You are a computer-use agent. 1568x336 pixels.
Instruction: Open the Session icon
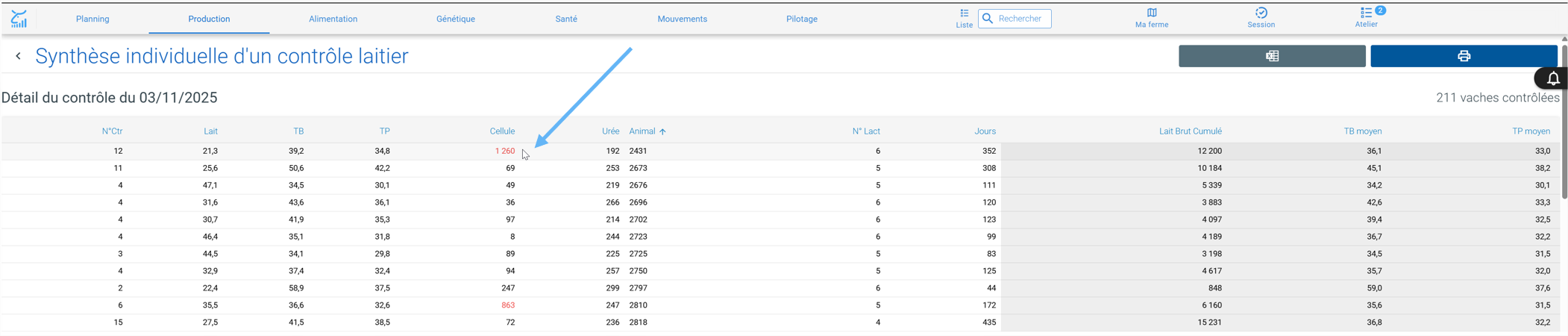tap(1261, 13)
